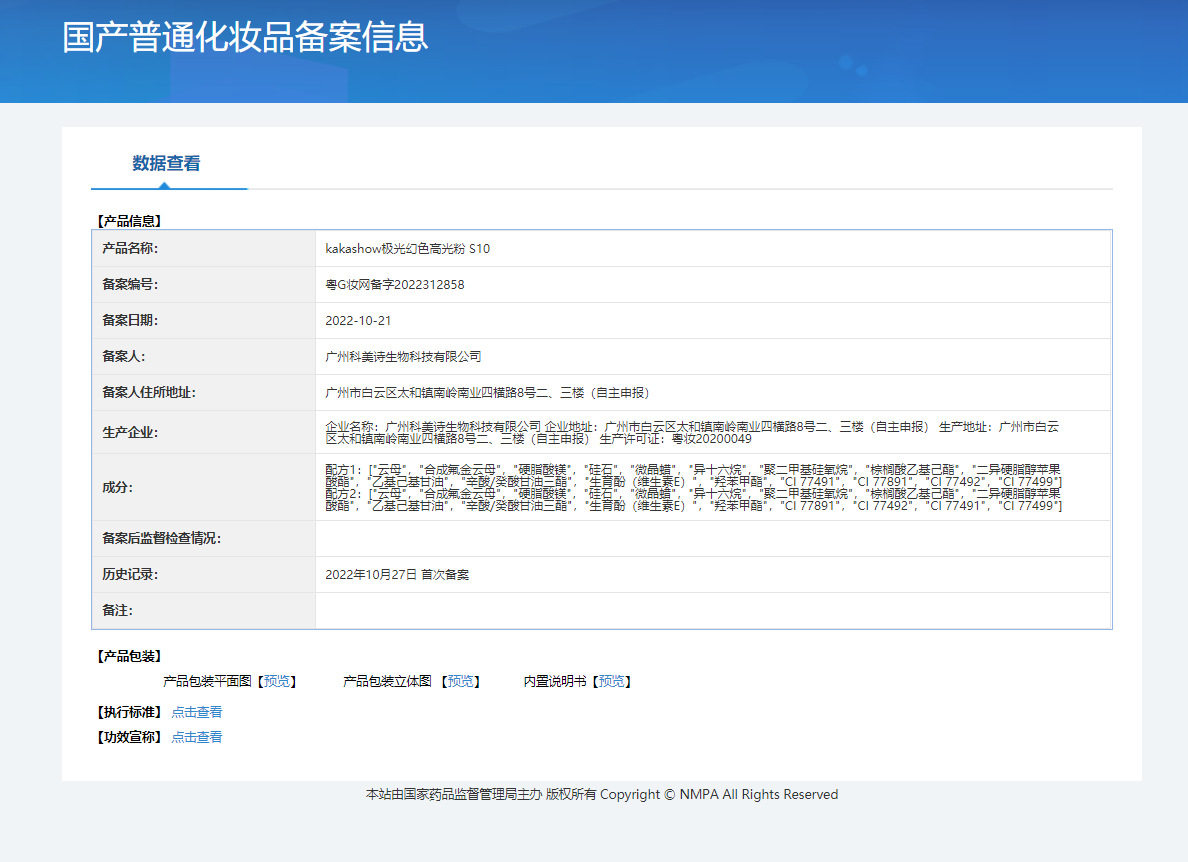Screen dimensions: 1188x862
Task: Click the page title 国产普通化妆品备案信息
Action: pos(245,37)
